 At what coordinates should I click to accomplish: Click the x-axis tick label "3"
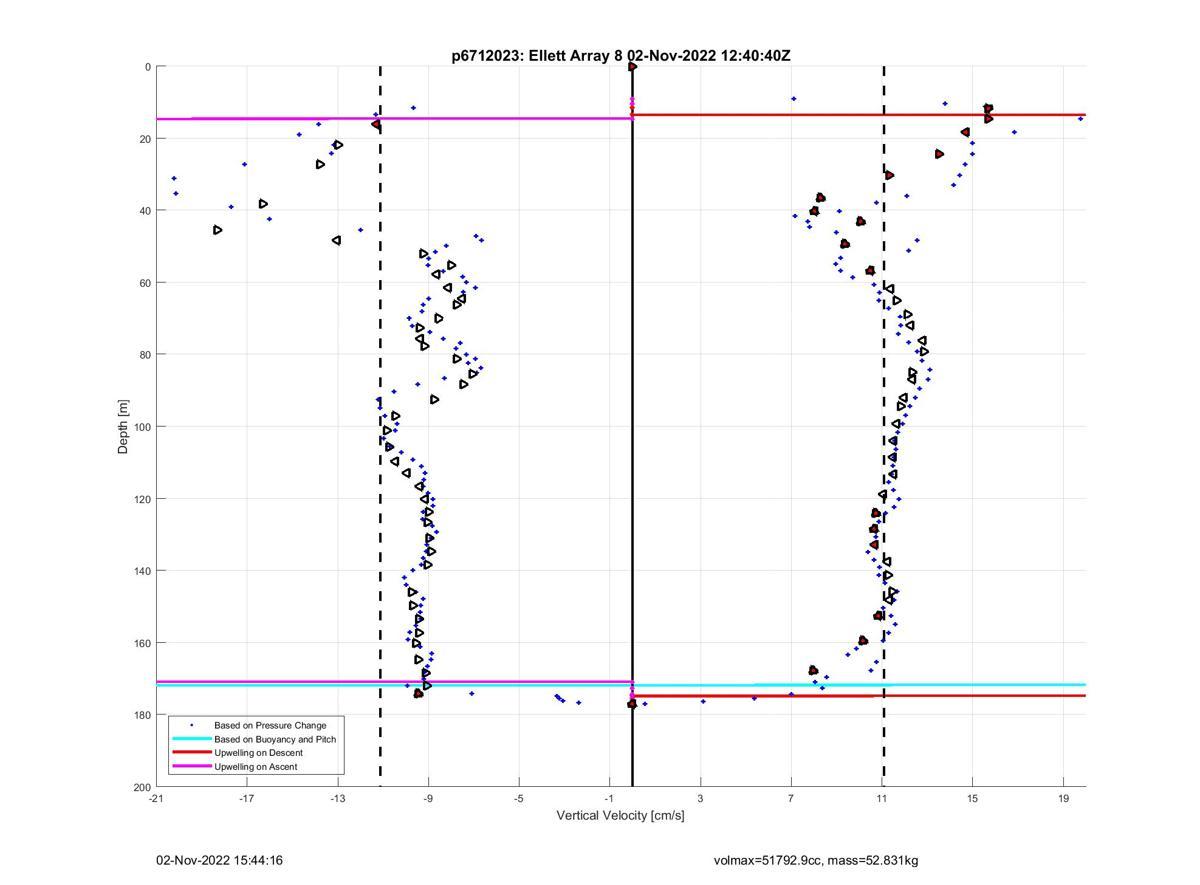click(x=700, y=798)
